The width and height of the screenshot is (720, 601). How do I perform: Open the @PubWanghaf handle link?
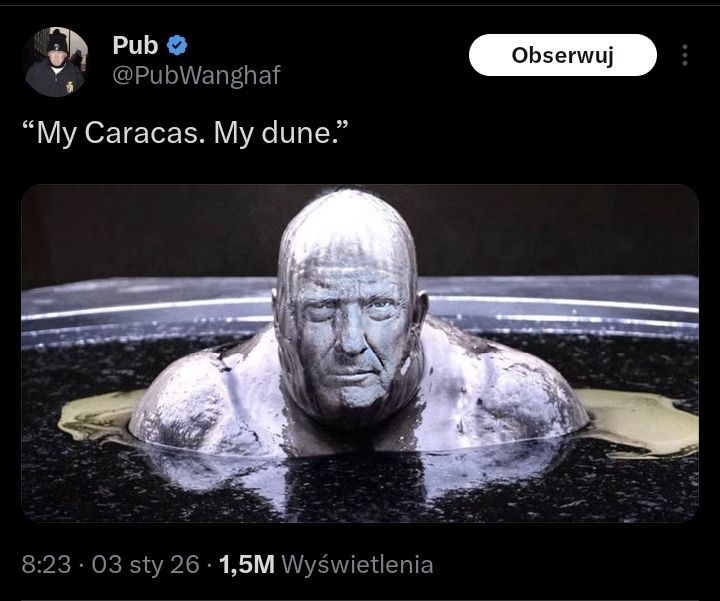pyautogui.click(x=196, y=75)
